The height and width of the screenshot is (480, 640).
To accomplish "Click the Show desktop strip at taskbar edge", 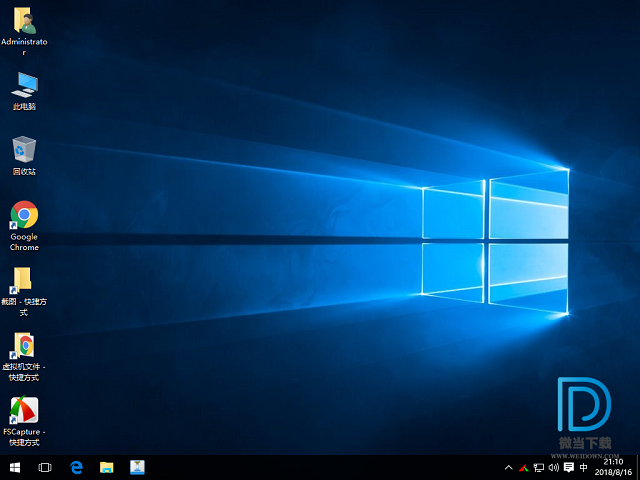I will click(638, 468).
